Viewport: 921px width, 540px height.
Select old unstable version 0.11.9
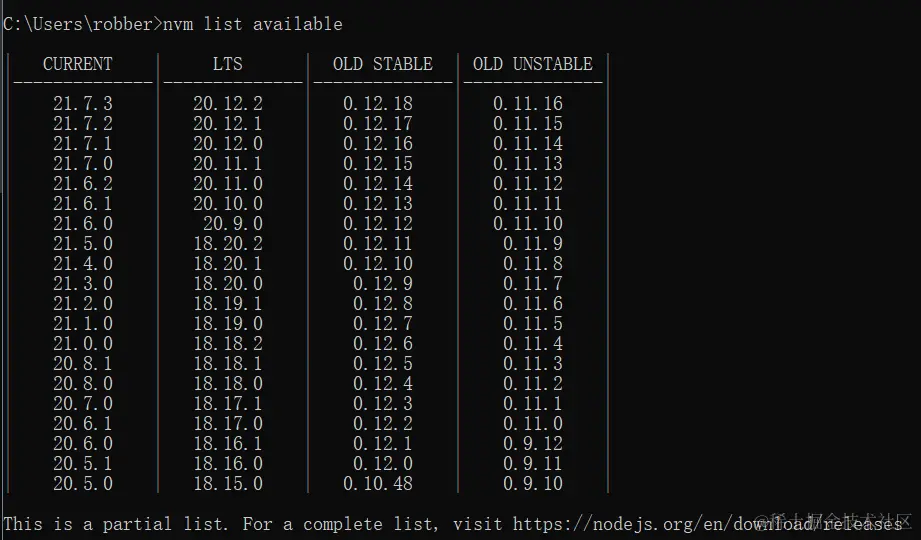click(533, 244)
